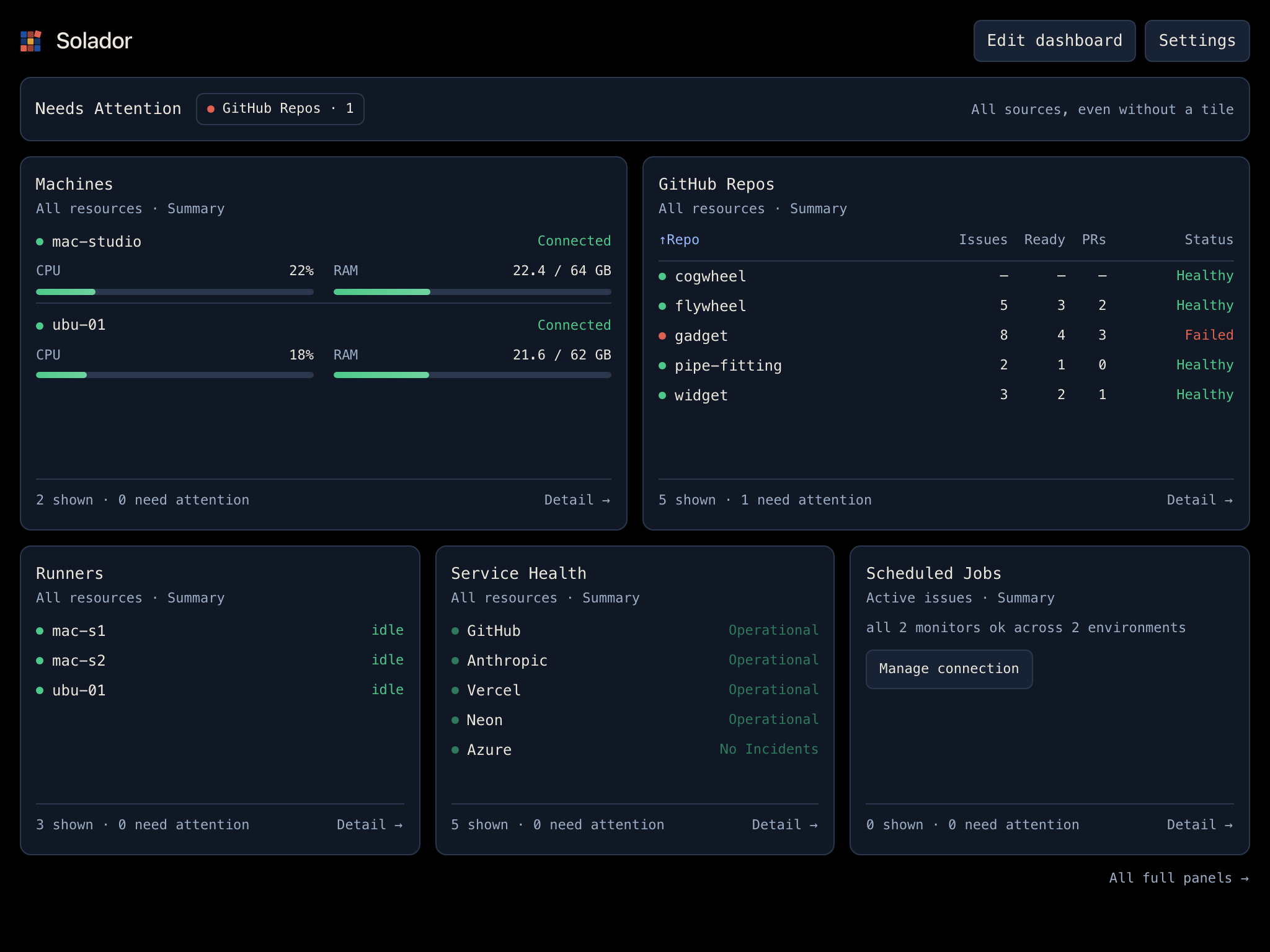Image resolution: width=1270 pixels, height=952 pixels.
Task: Click the status dot beside flywheel
Action: click(662, 306)
